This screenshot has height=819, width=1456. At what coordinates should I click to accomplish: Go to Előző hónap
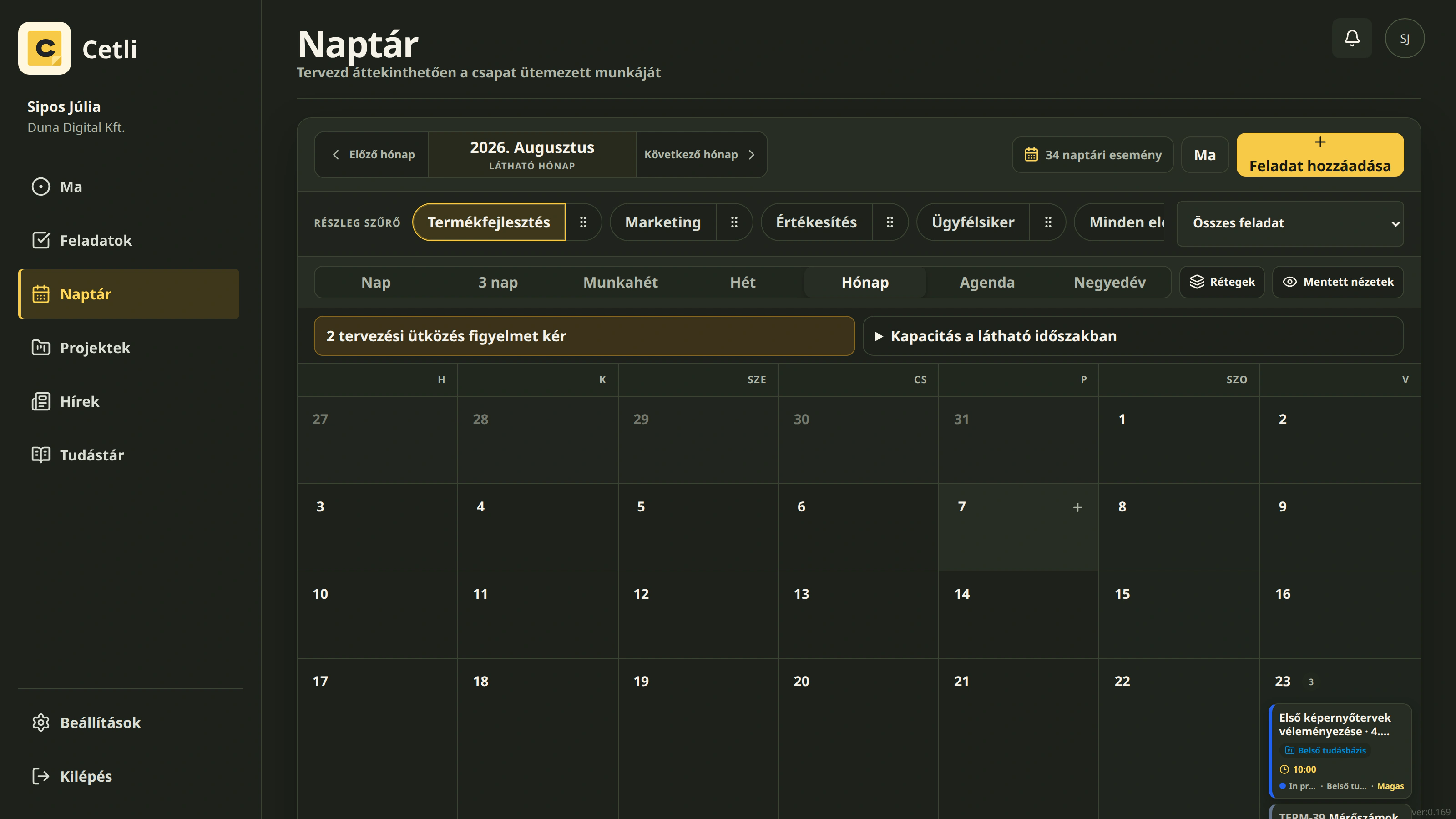tap(372, 155)
